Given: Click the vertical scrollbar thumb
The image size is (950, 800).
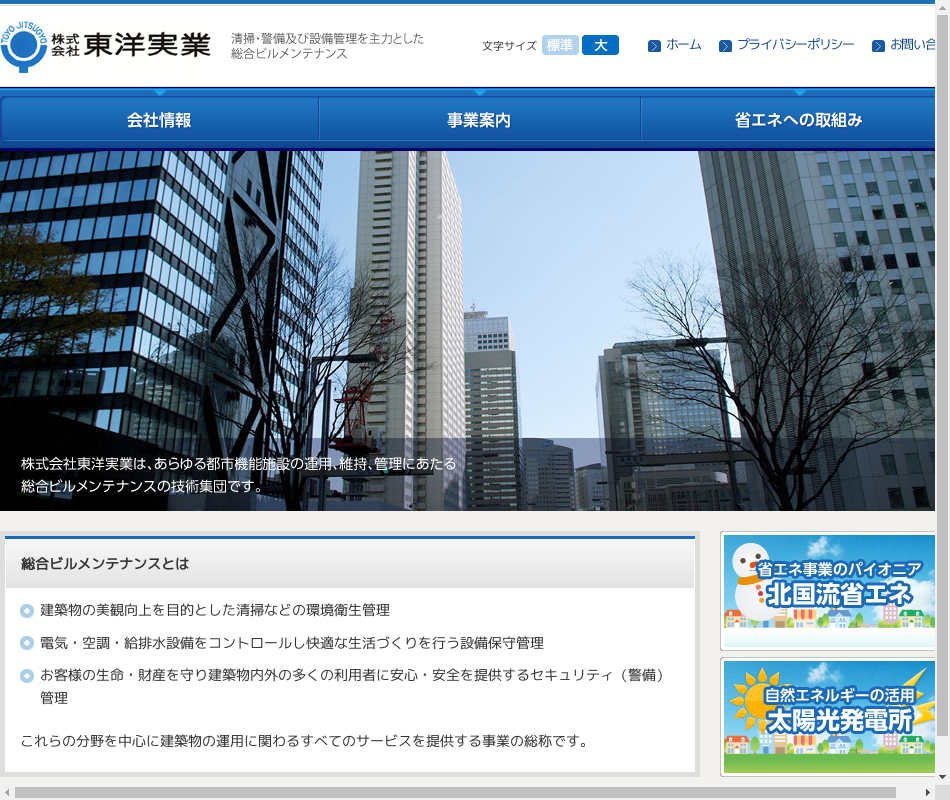Looking at the screenshot, I should tap(943, 375).
